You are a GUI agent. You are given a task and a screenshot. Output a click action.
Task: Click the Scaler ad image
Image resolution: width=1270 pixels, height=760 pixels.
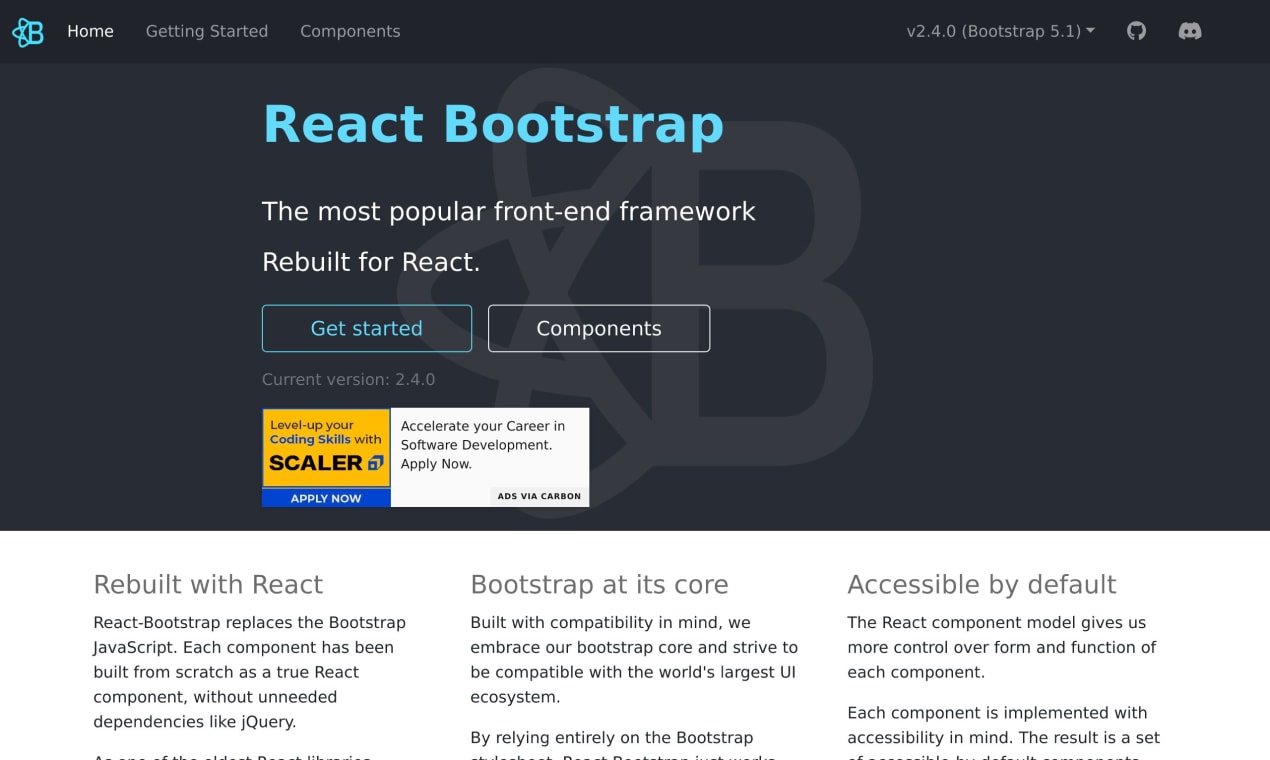click(326, 457)
